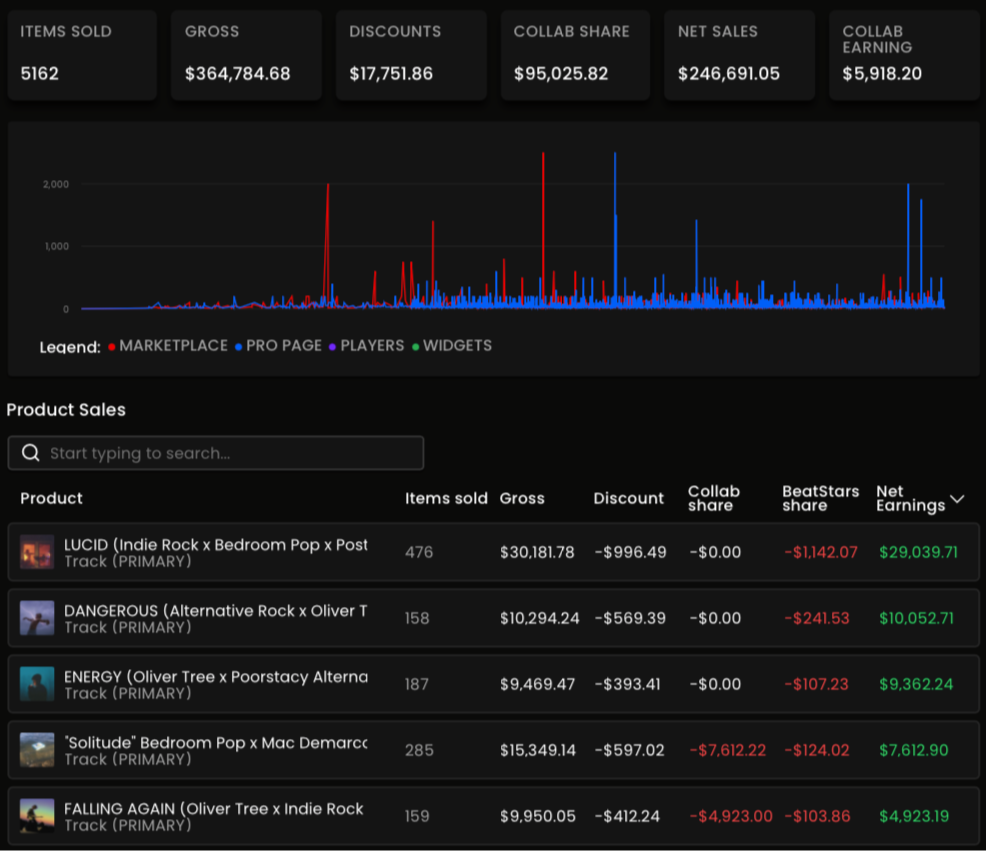The height and width of the screenshot is (851, 986).
Task: Sort by Net Earnings chevron arrow
Action: click(957, 498)
